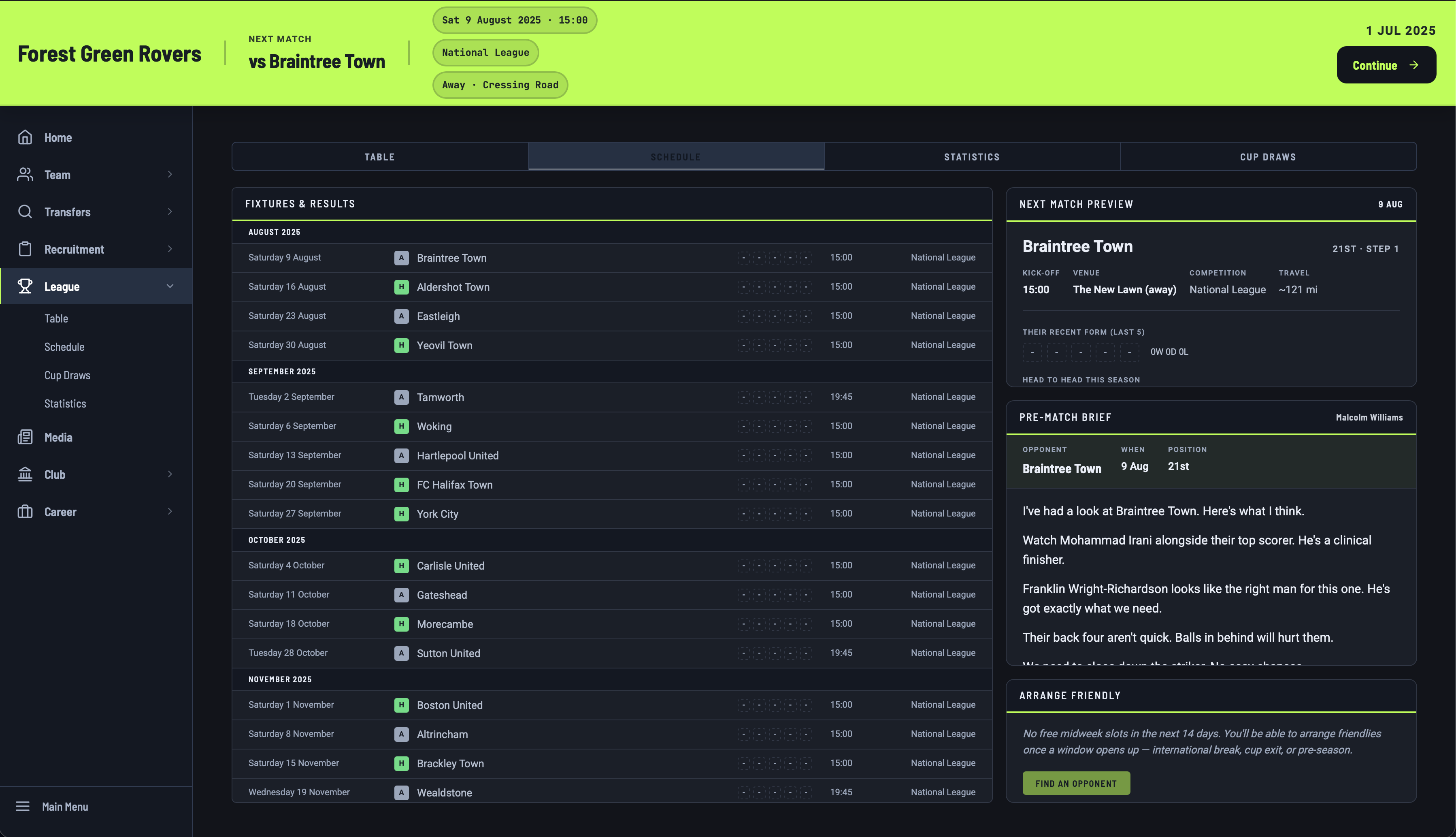
Task: Click the National League pill in header
Action: (x=485, y=52)
